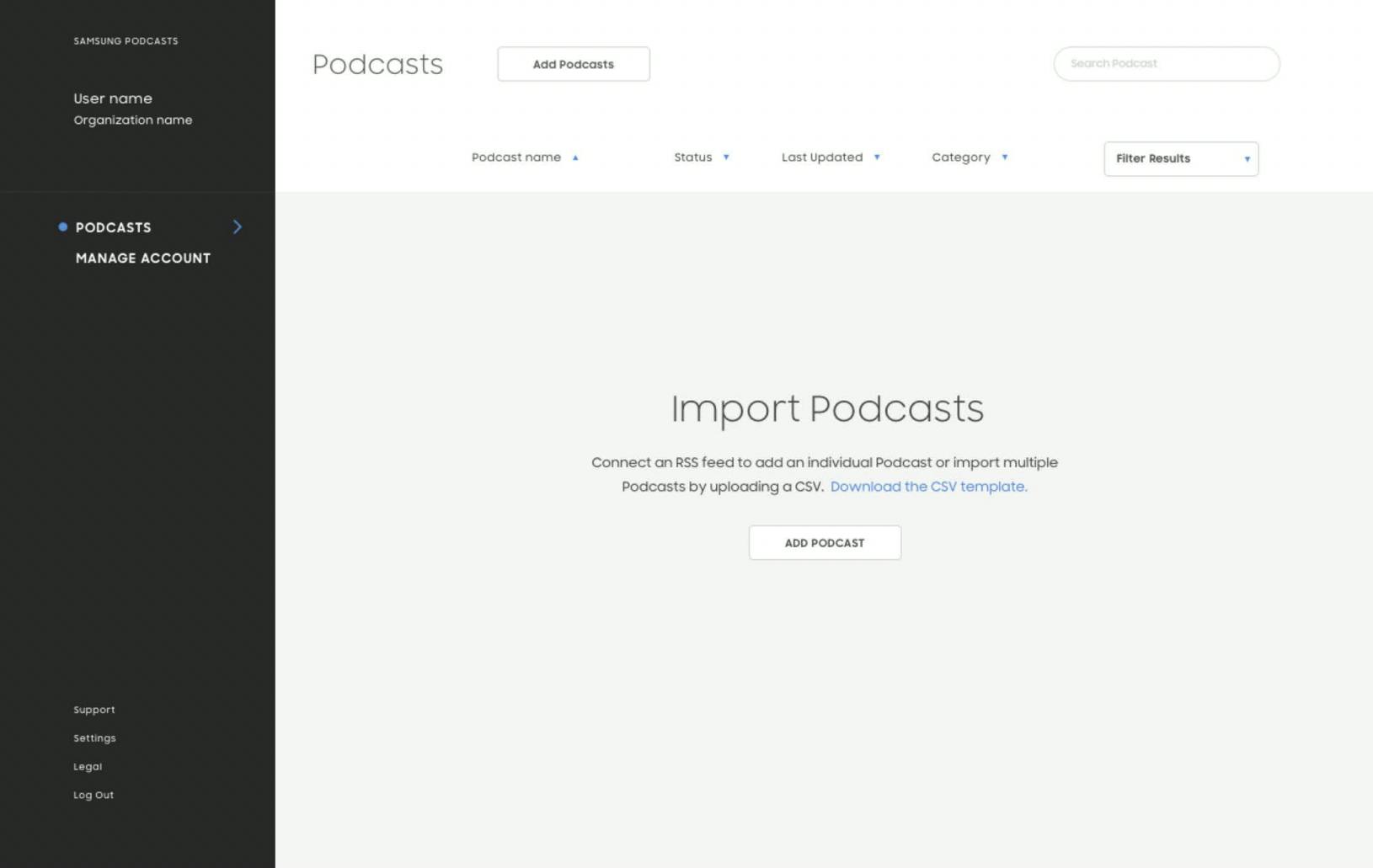Expand the PODCASTS sidebar chevron
This screenshot has height=868, width=1373.
point(237,226)
